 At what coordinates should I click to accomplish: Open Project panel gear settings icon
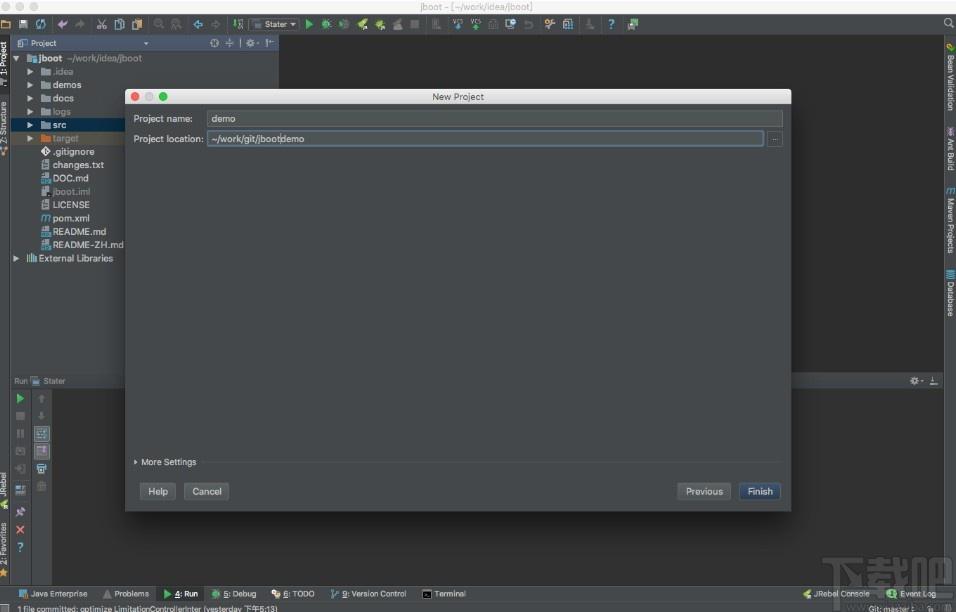coord(250,43)
